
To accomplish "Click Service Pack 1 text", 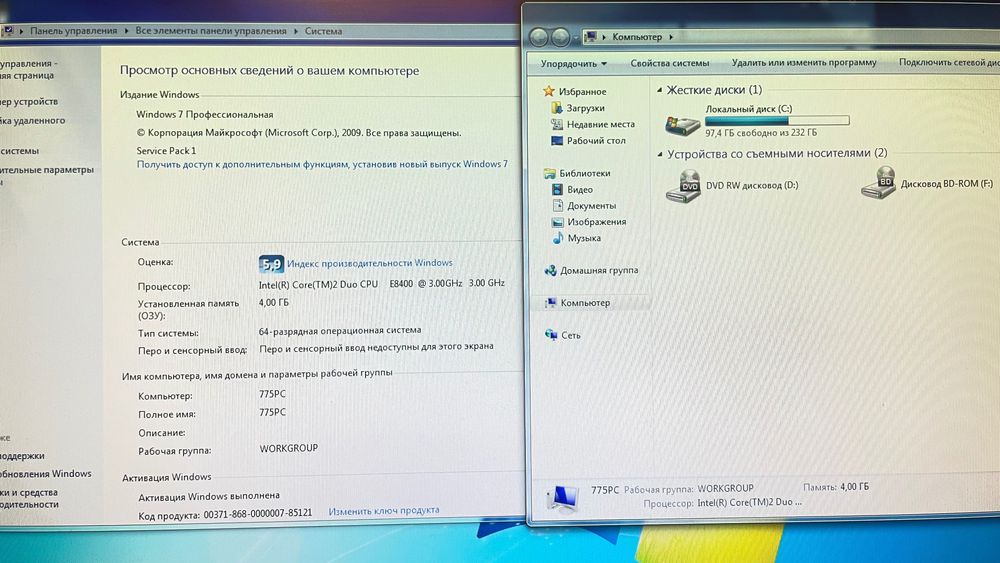I will 166,150.
